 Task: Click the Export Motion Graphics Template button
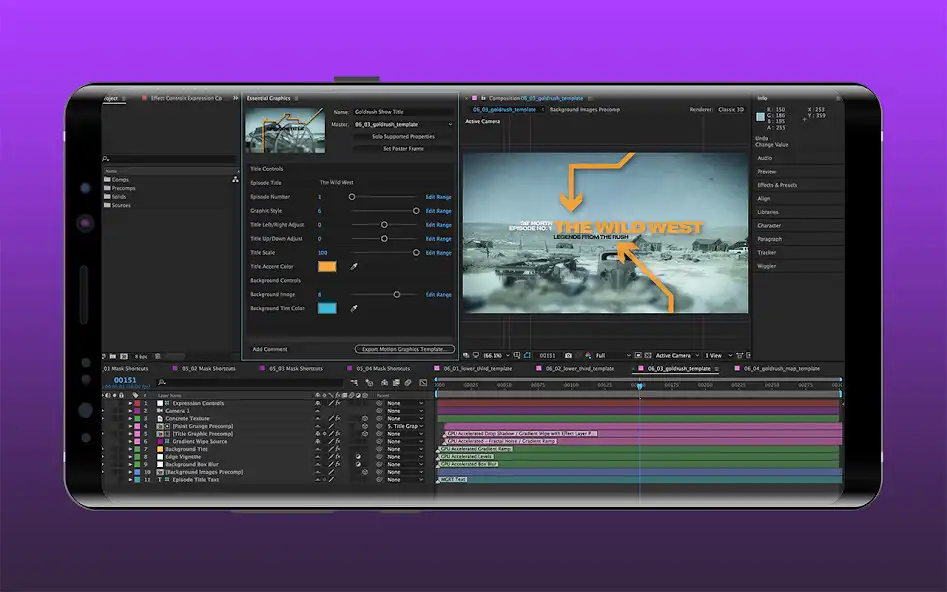click(x=405, y=348)
